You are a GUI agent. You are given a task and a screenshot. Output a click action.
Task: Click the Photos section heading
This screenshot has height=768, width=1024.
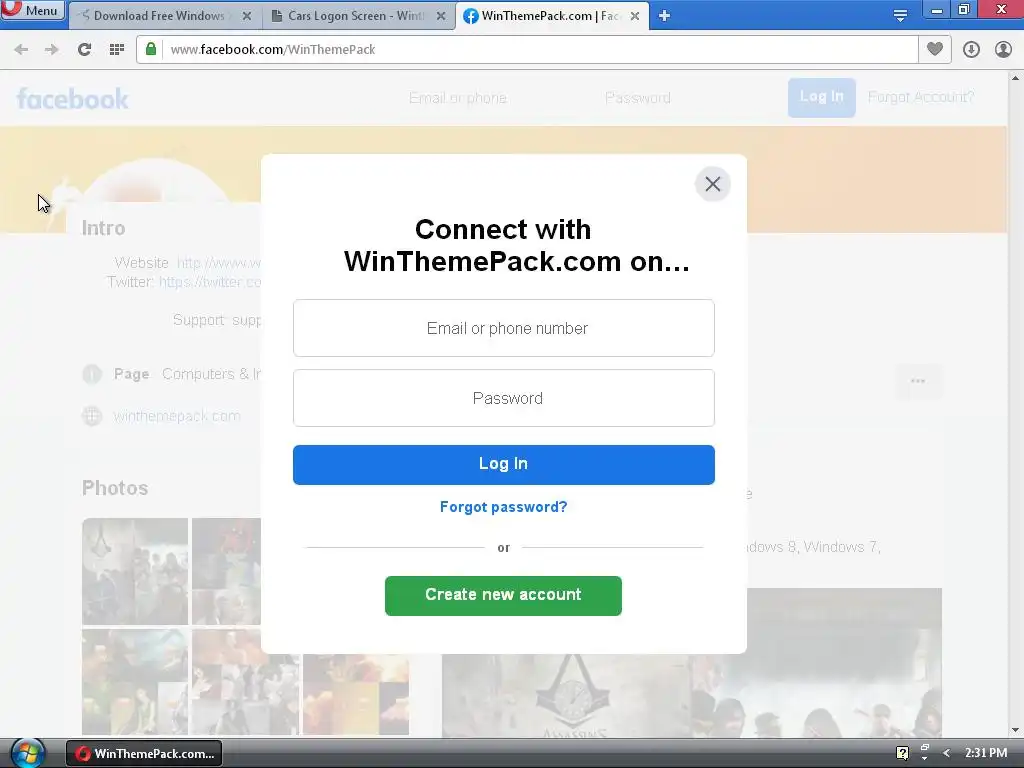[115, 488]
